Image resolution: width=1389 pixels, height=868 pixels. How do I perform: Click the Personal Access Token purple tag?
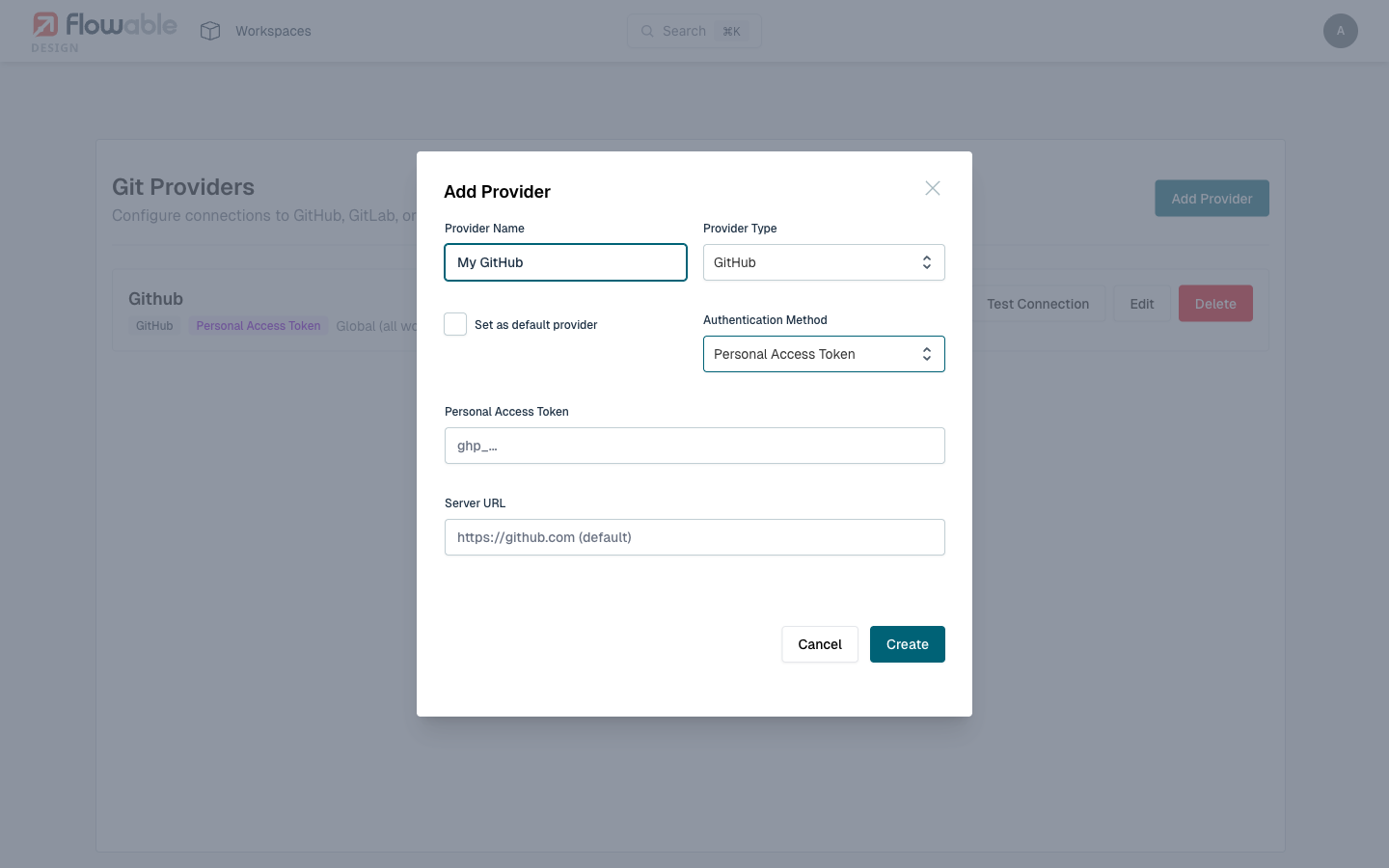(x=259, y=326)
